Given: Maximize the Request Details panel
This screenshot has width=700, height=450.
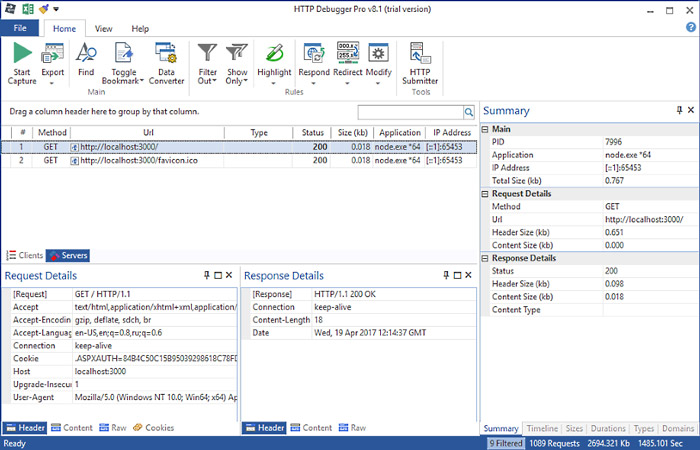Looking at the screenshot, I should [x=218, y=275].
